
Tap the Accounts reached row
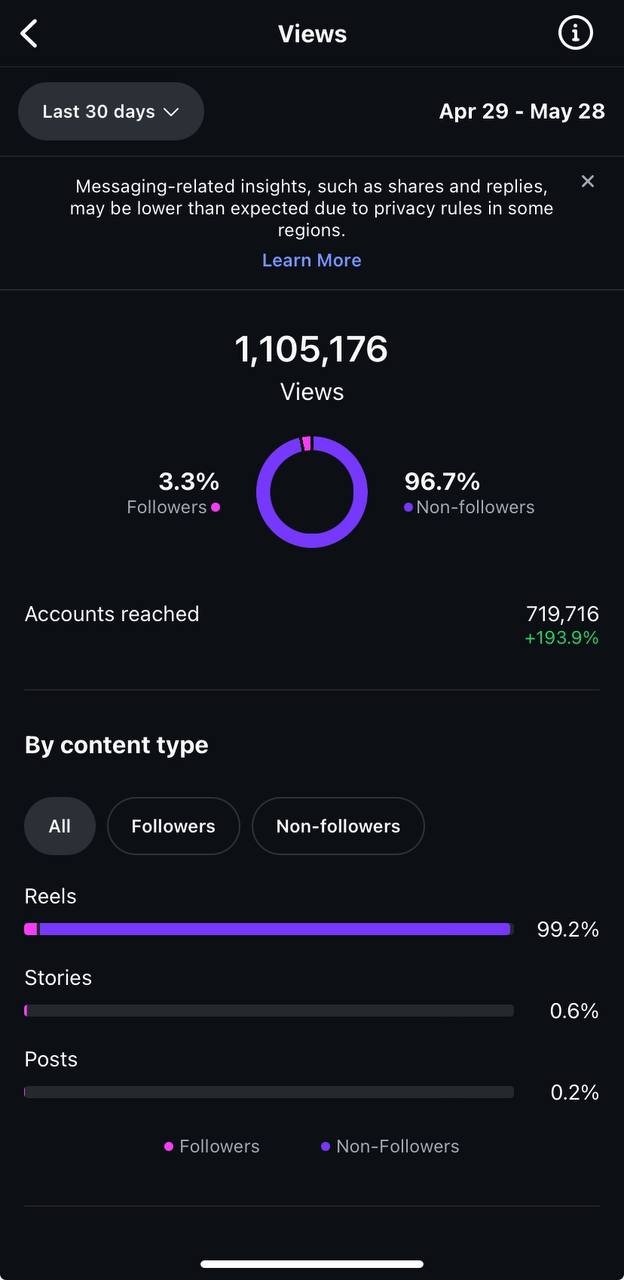tap(311, 625)
